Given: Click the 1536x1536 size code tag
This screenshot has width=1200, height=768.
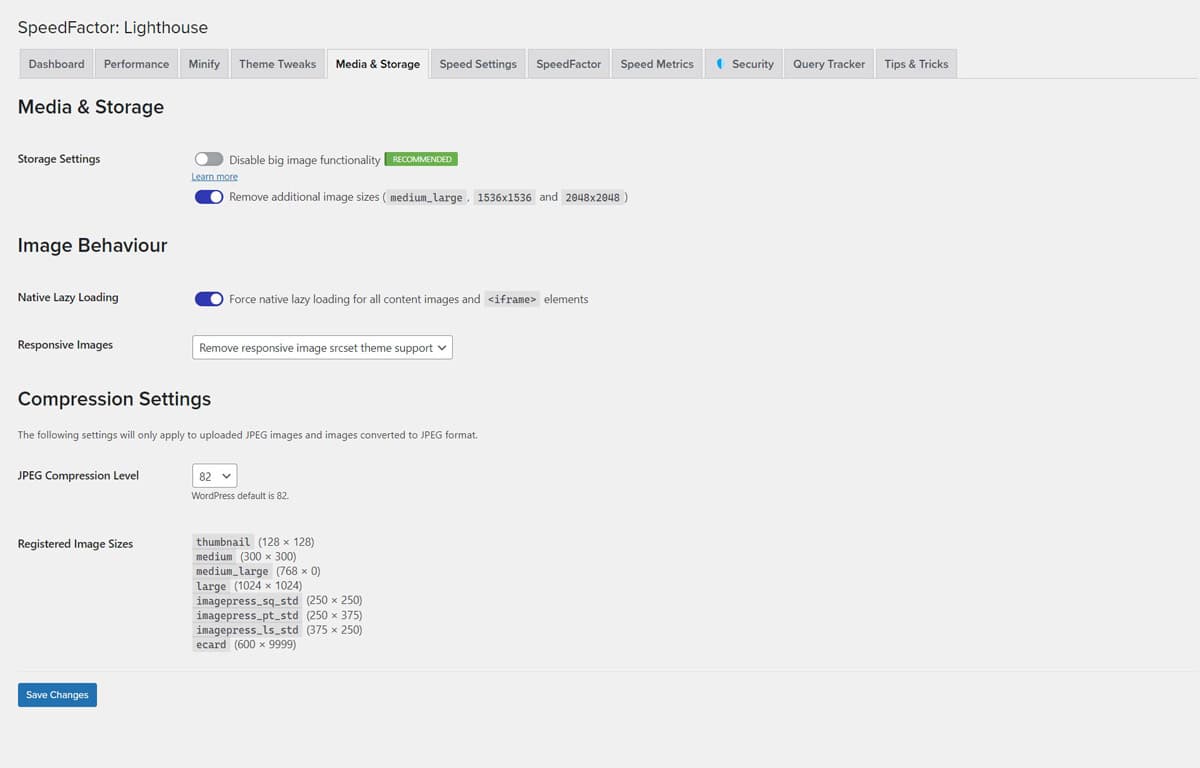Looking at the screenshot, I should pyautogui.click(x=505, y=198).
